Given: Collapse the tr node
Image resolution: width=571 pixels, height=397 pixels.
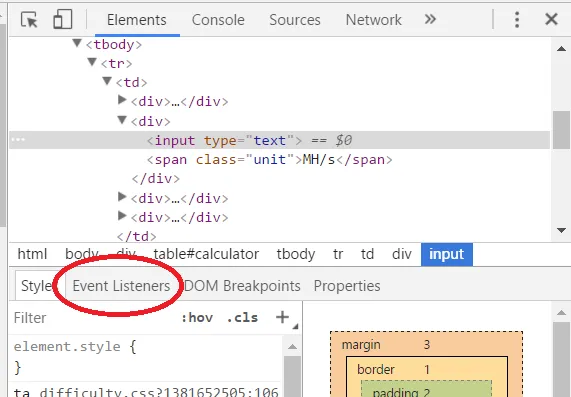Looking at the screenshot, I should pyautogui.click(x=92, y=62).
